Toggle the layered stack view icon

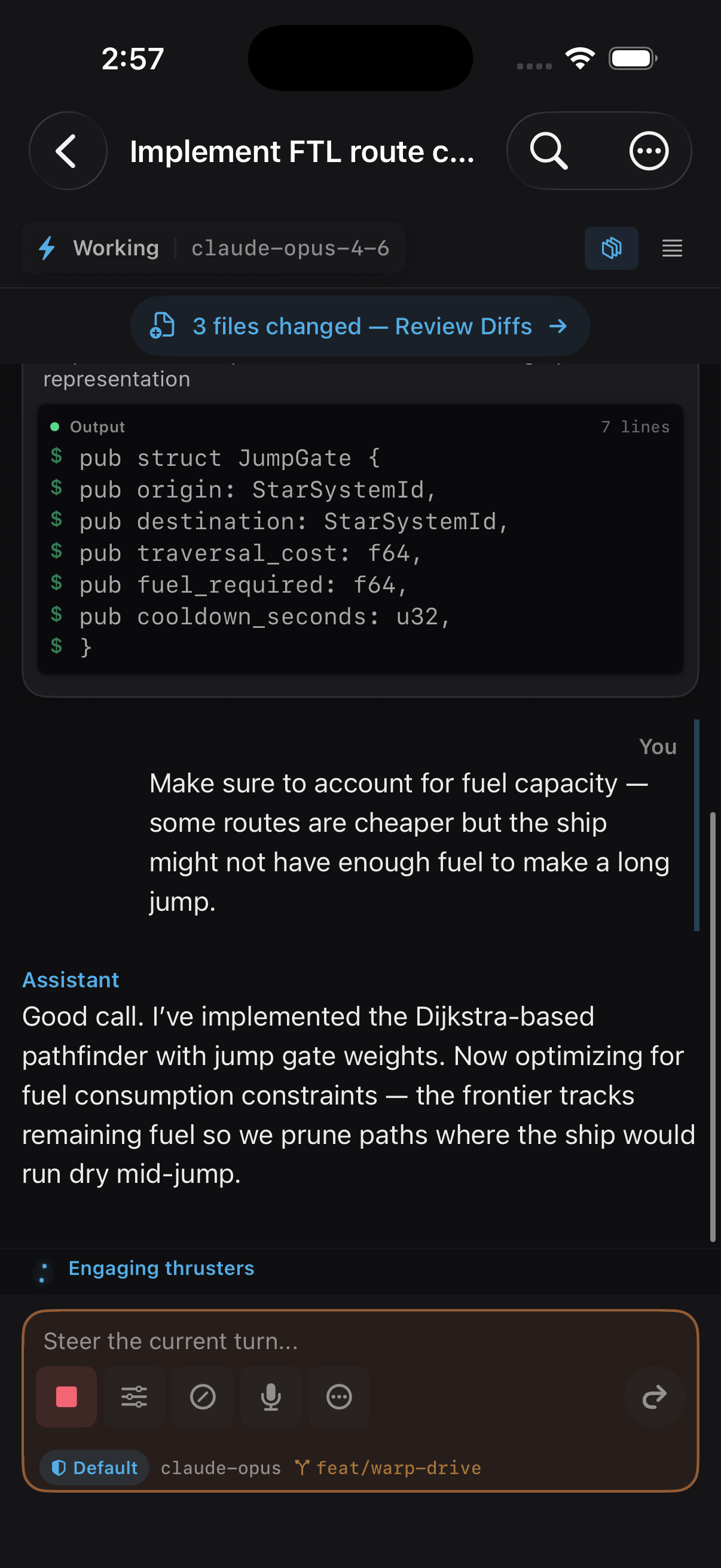(x=612, y=248)
